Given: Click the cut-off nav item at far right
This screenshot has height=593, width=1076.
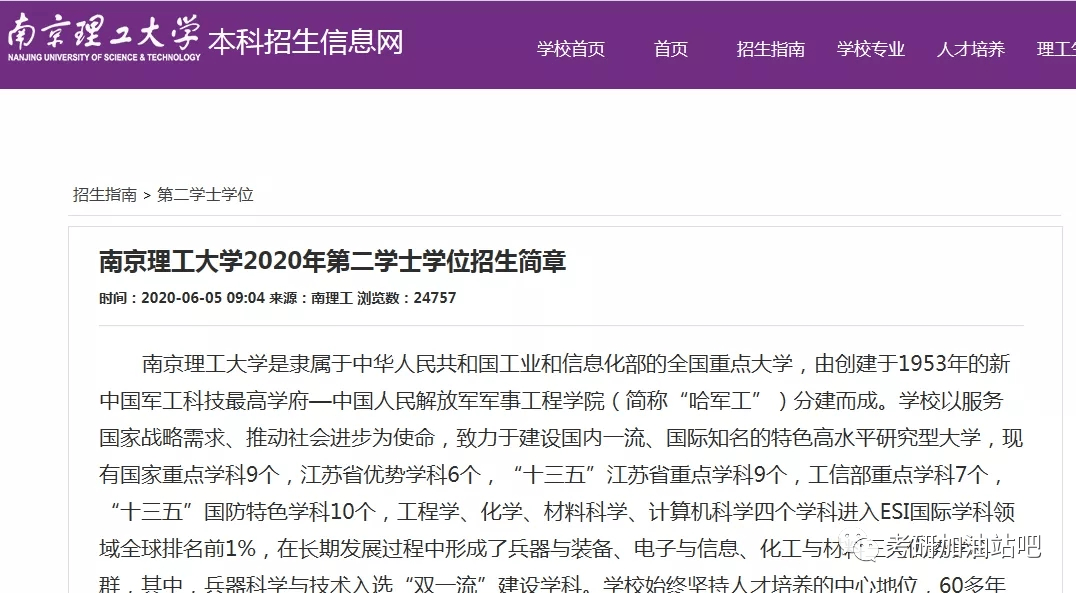Looking at the screenshot, I should point(1056,49).
